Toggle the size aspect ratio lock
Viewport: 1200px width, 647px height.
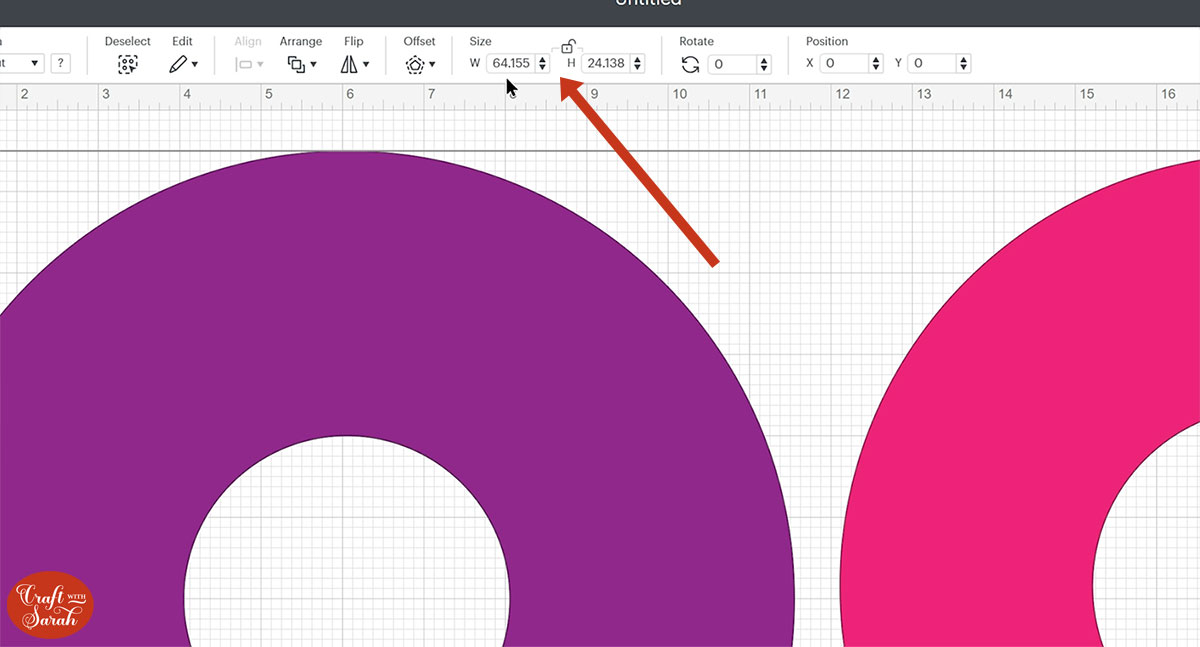coord(567,47)
